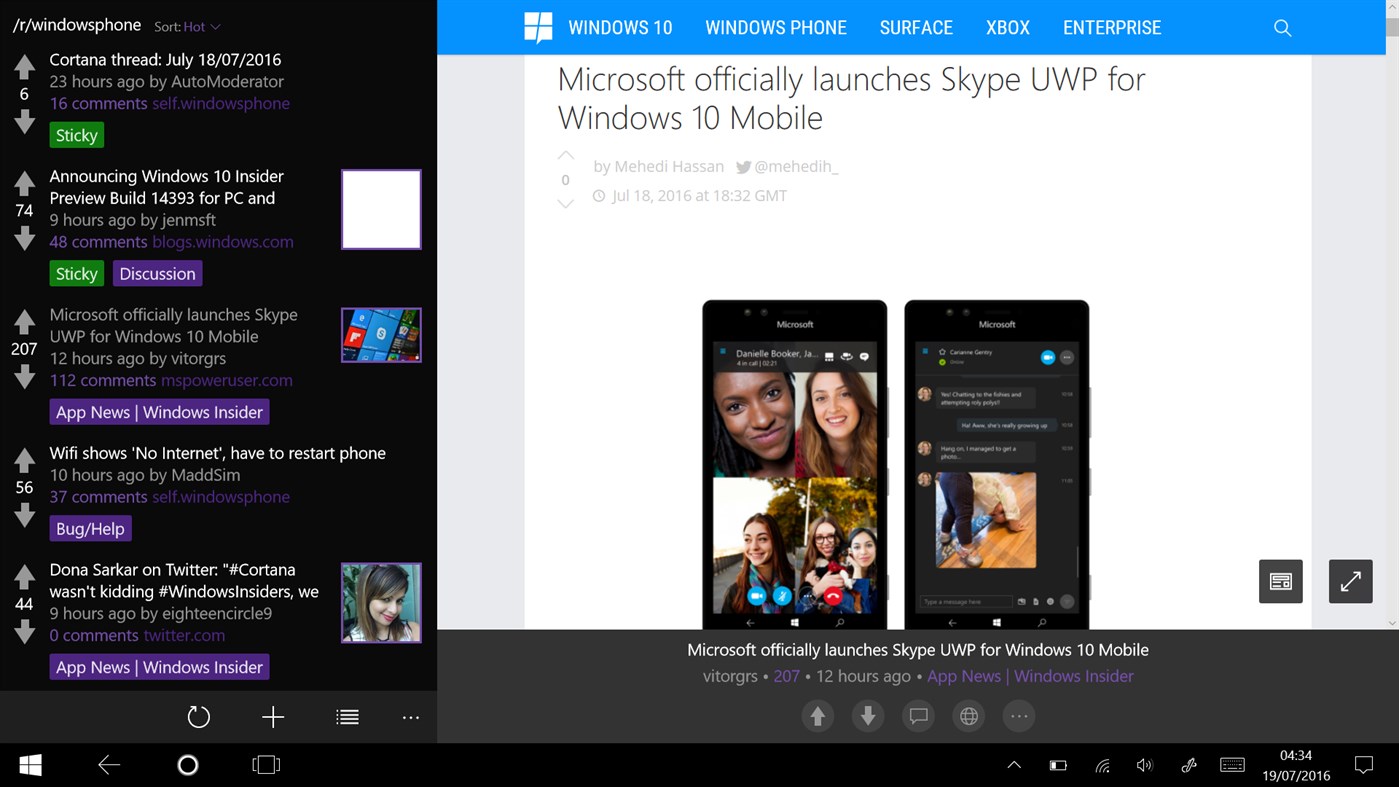
Task: Switch to the SURFACE tab
Action: 915,27
